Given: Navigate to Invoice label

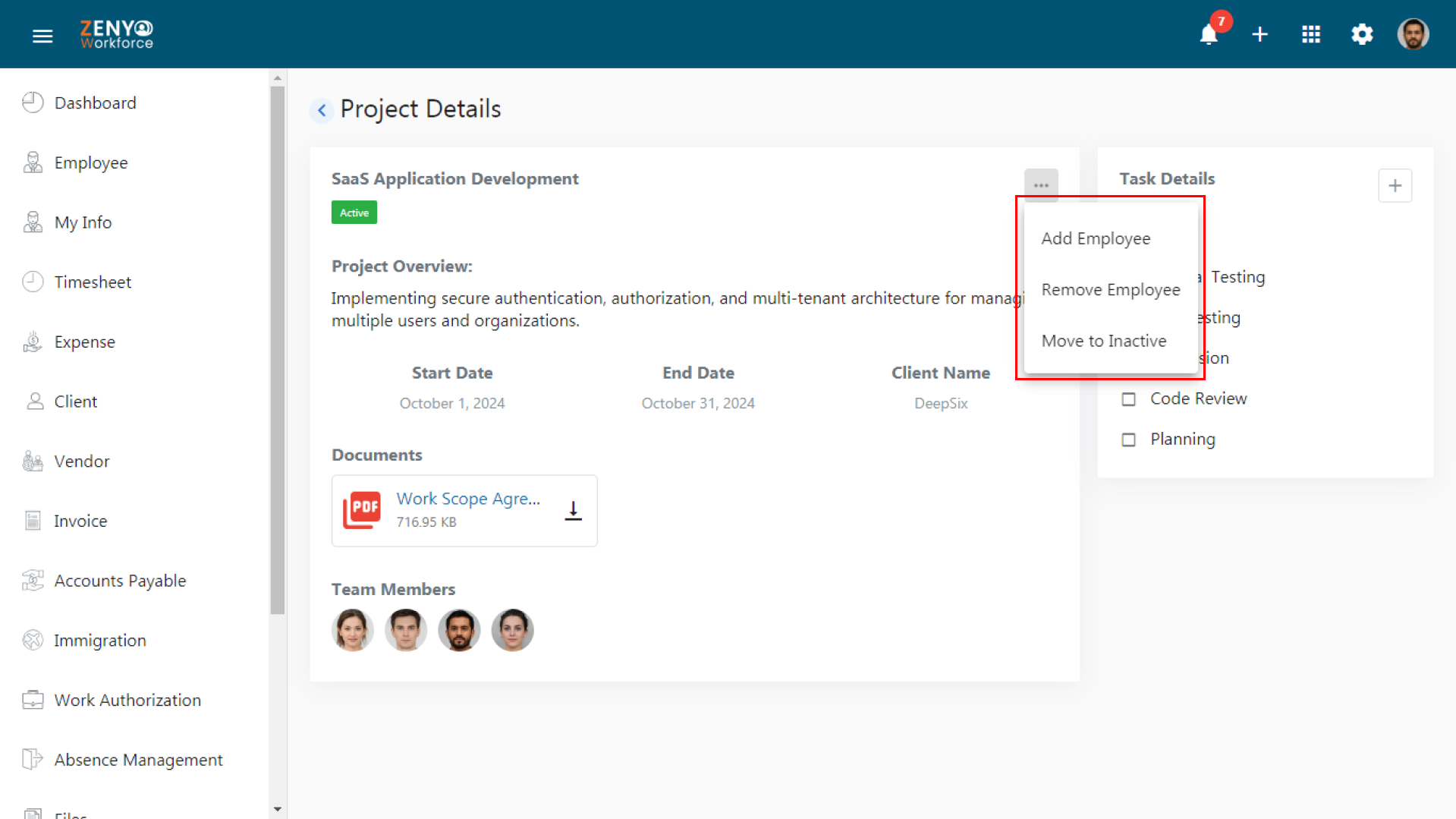Looking at the screenshot, I should 80,521.
